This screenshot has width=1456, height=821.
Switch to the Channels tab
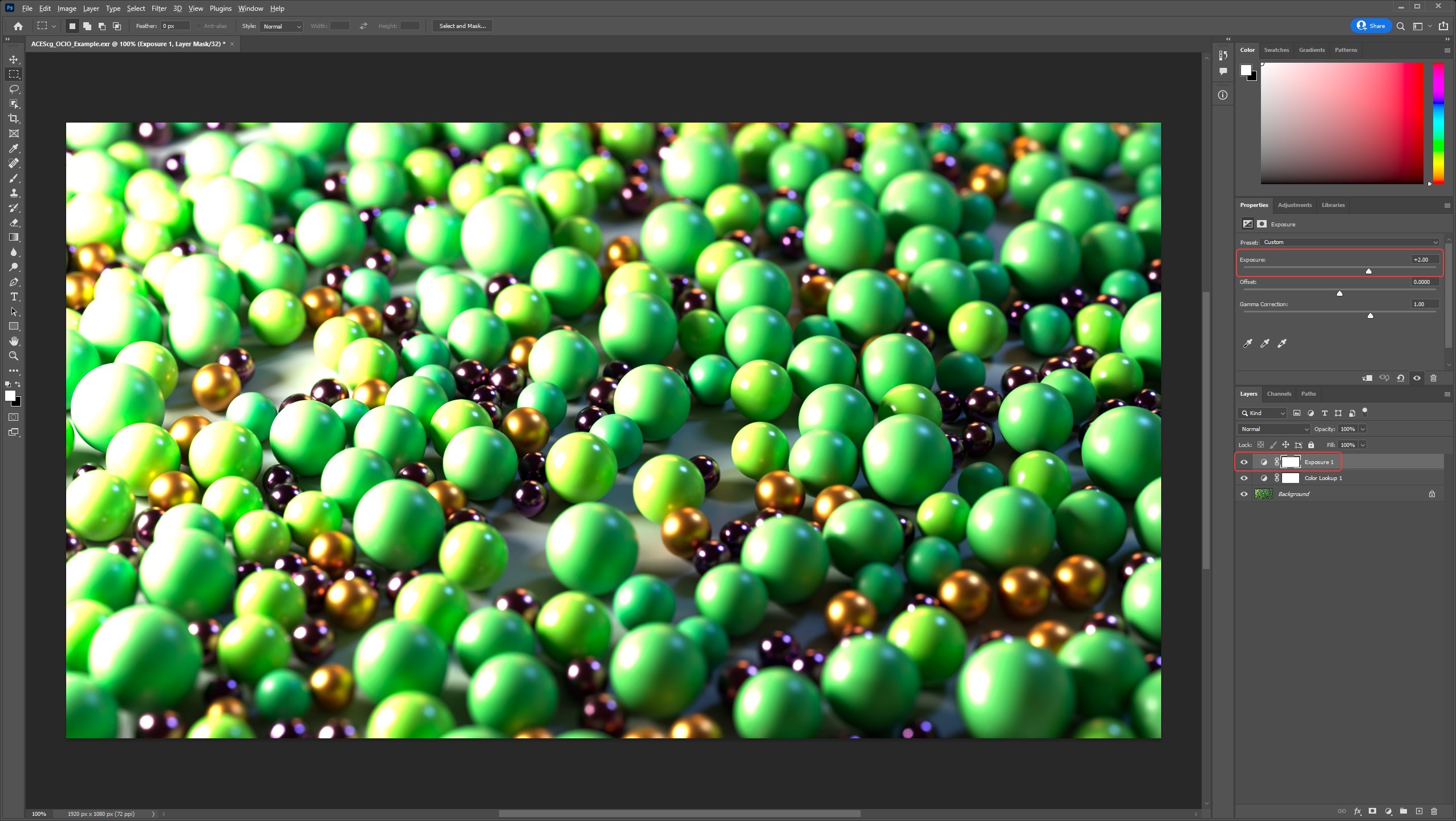[x=1279, y=393]
